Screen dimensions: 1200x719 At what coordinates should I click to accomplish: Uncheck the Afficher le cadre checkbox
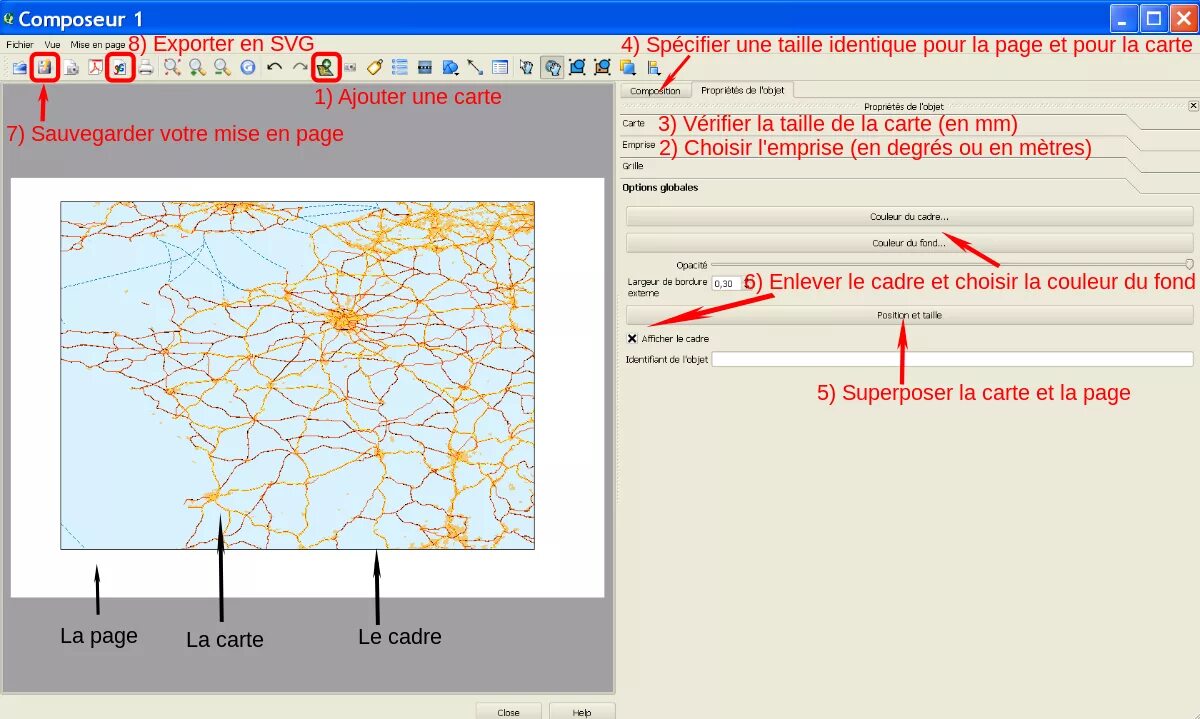point(632,339)
